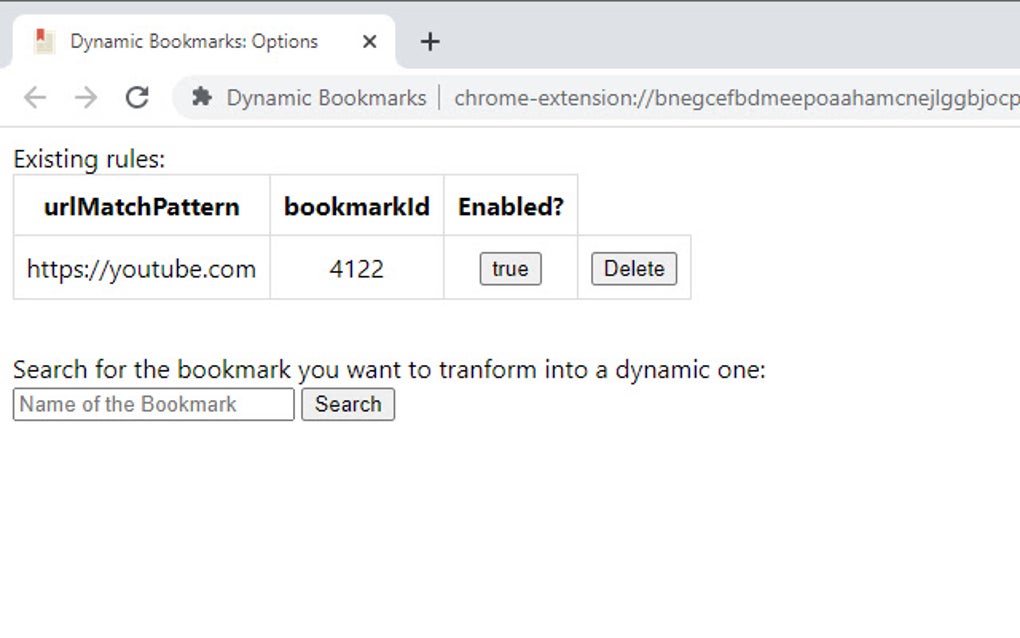The height and width of the screenshot is (638, 1020).
Task: Click the Search button
Action: tap(347, 404)
